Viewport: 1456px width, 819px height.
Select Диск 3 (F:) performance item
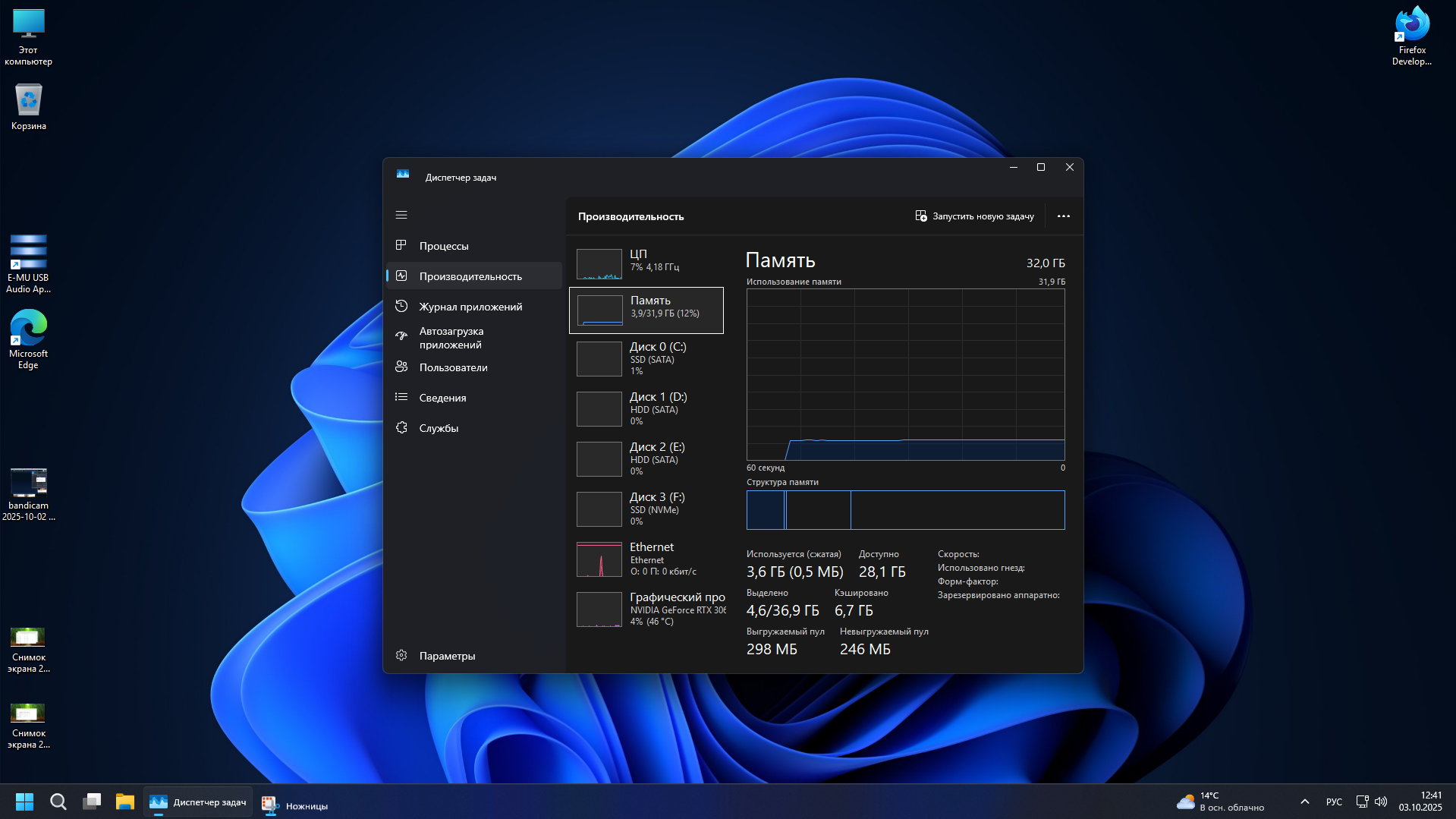646,509
